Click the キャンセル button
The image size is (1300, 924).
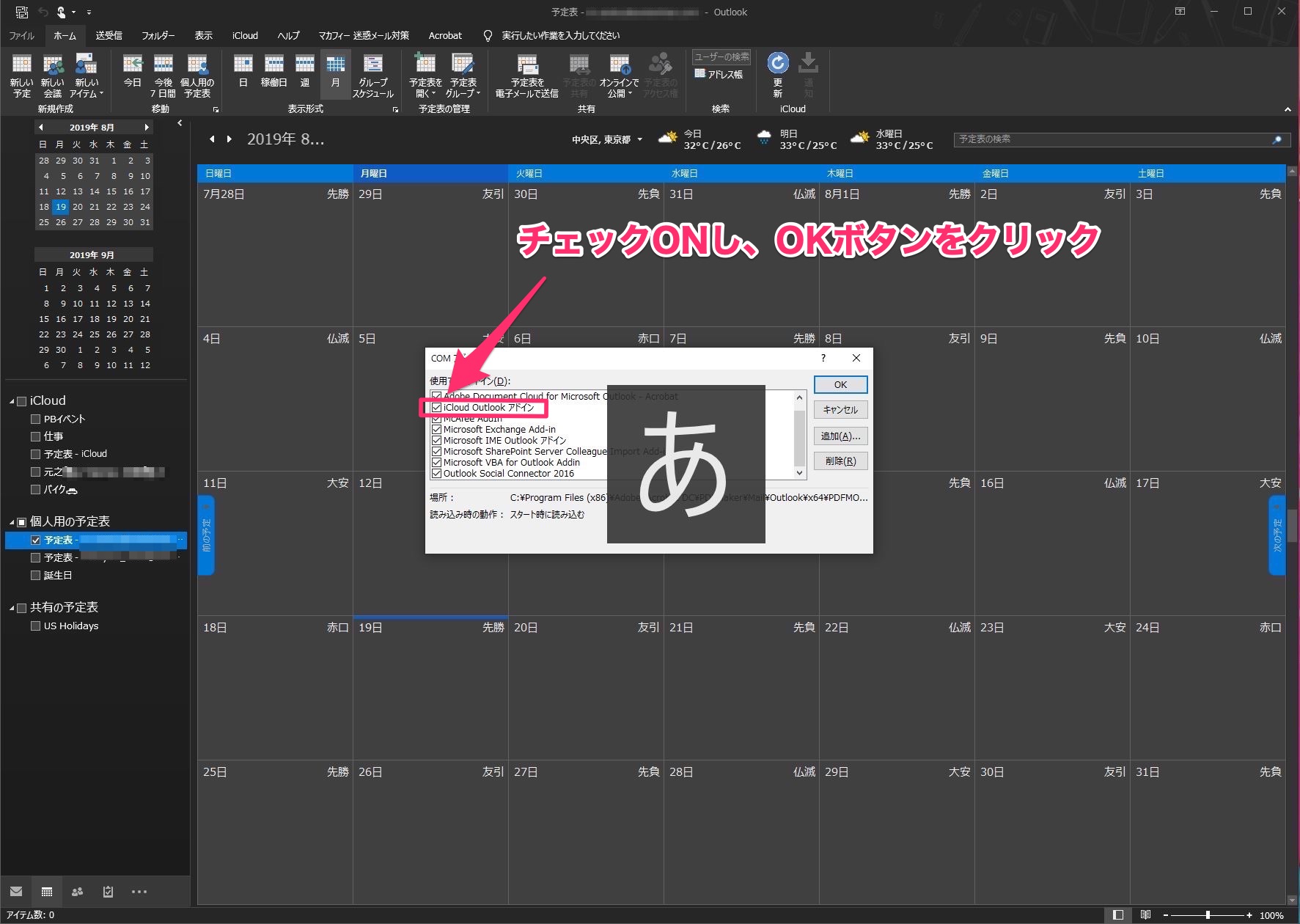click(x=840, y=410)
